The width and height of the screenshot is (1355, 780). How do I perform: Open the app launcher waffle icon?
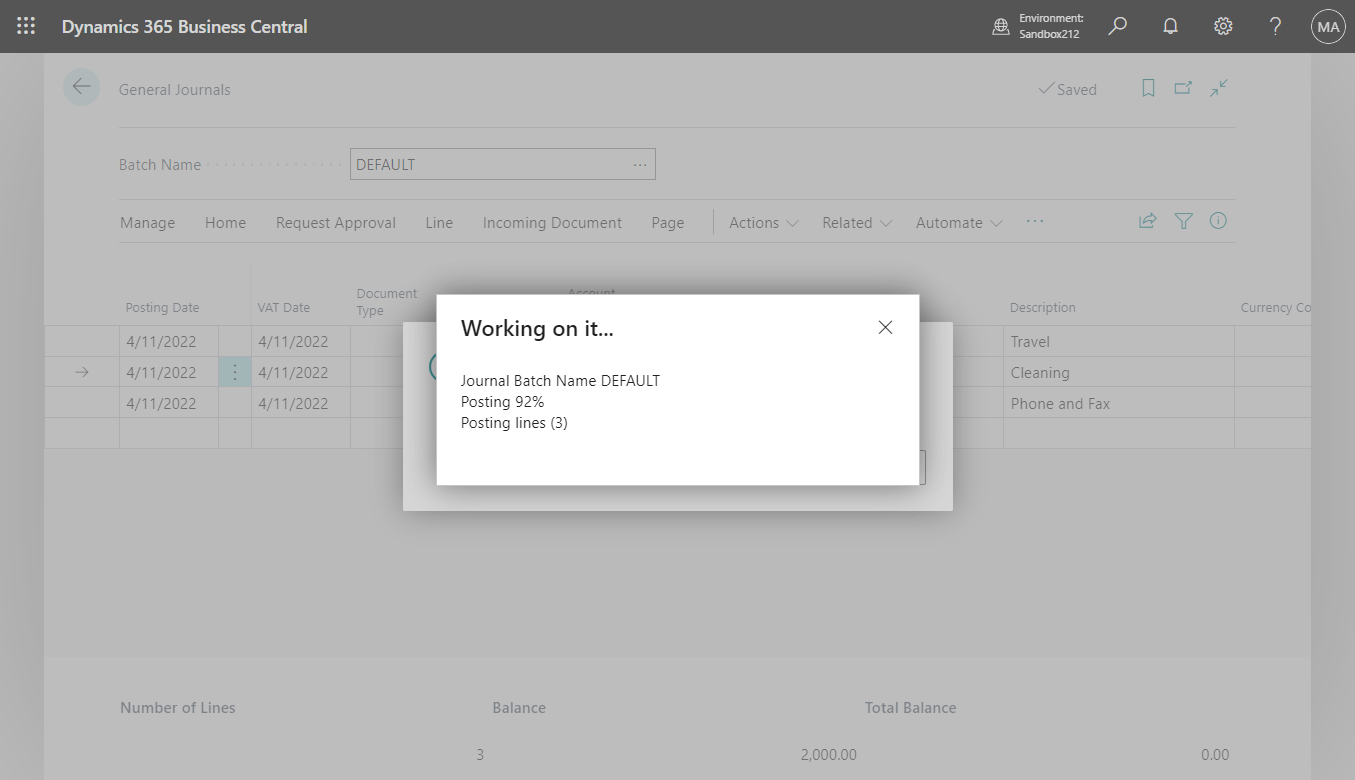click(26, 26)
